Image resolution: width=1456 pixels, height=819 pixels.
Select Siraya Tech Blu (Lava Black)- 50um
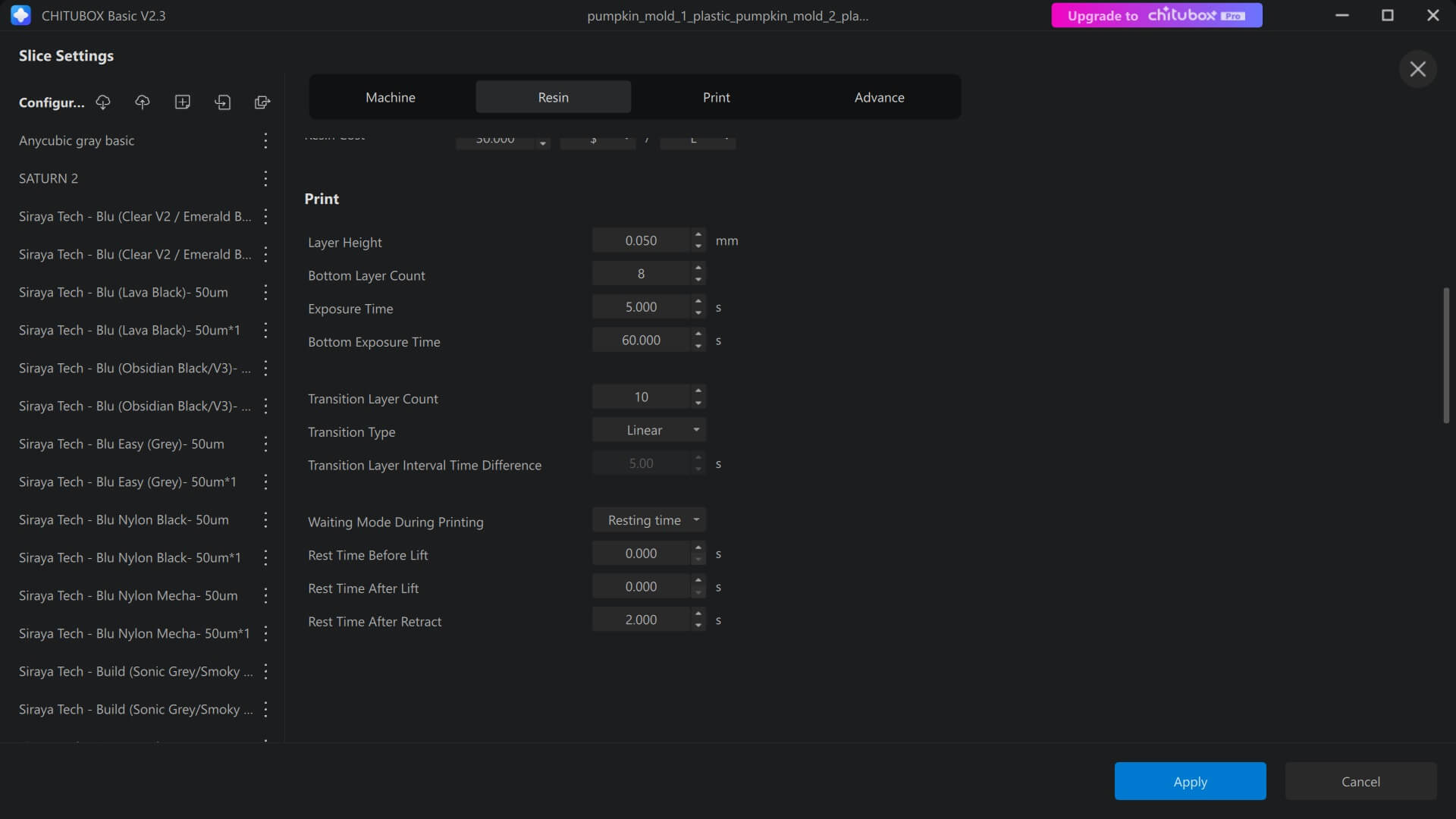tap(124, 292)
